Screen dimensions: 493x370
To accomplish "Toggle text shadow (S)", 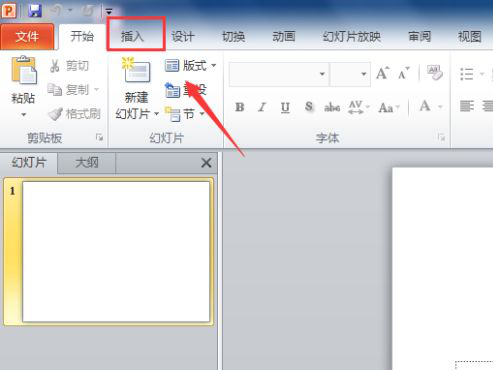I will point(309,107).
